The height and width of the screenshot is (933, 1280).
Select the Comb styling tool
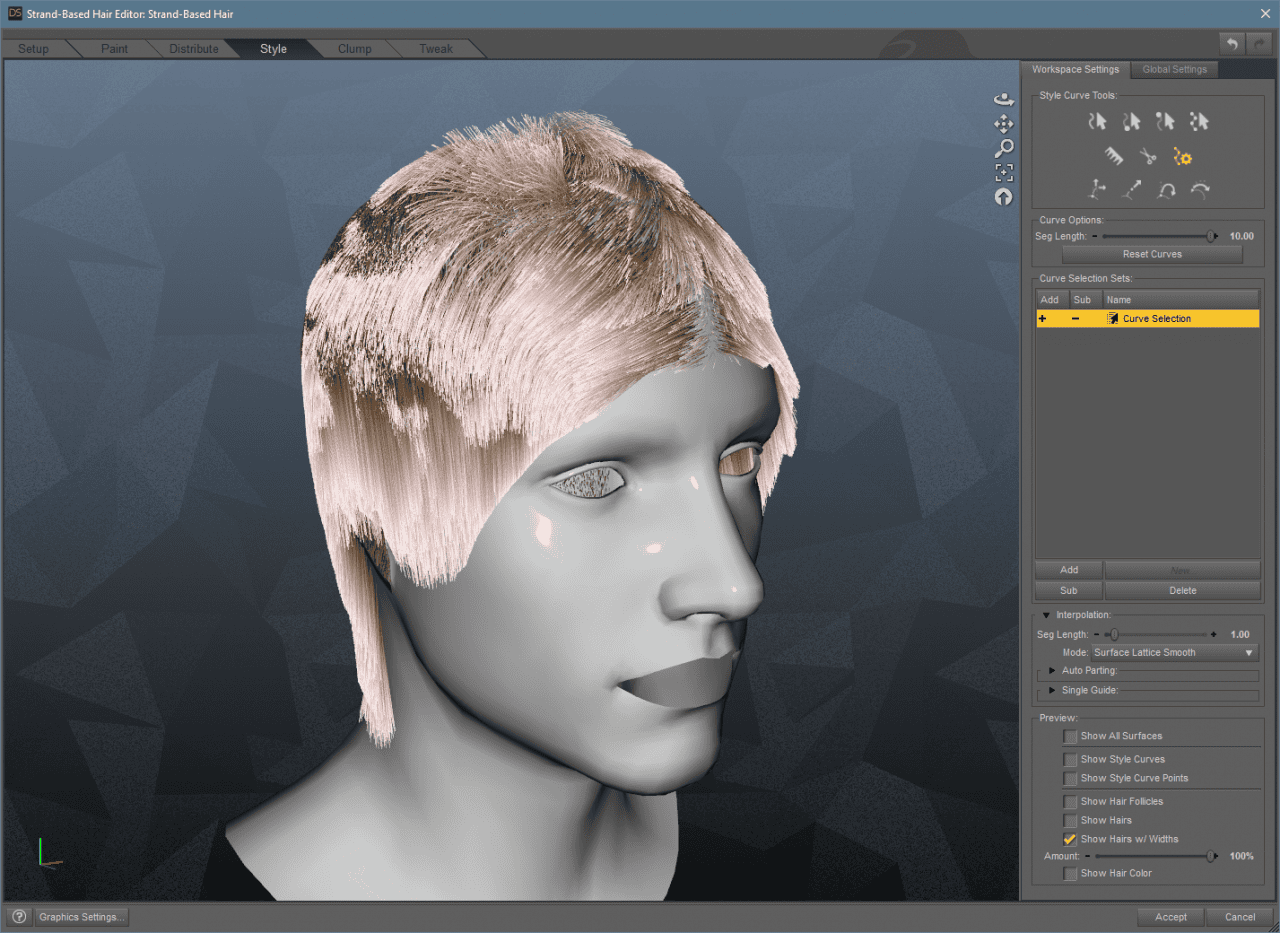point(1114,156)
